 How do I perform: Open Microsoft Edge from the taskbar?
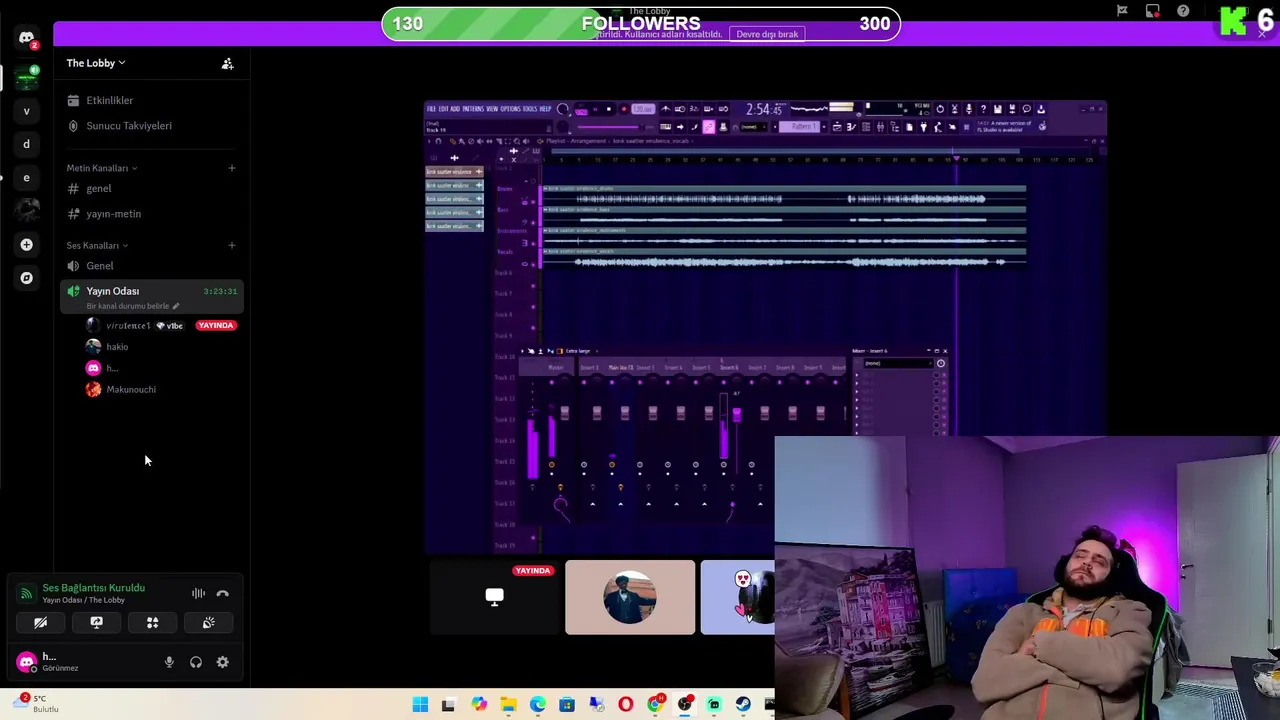tap(537, 705)
